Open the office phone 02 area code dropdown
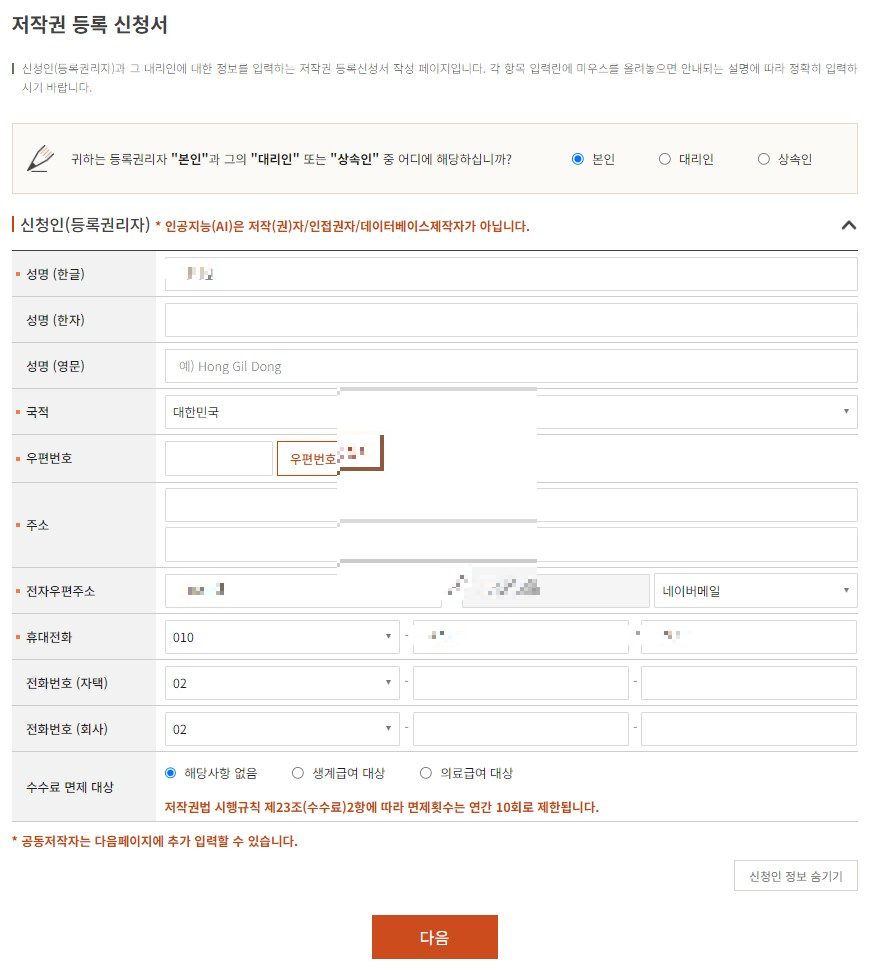Image resolution: width=874 pixels, height=975 pixels. [282, 729]
